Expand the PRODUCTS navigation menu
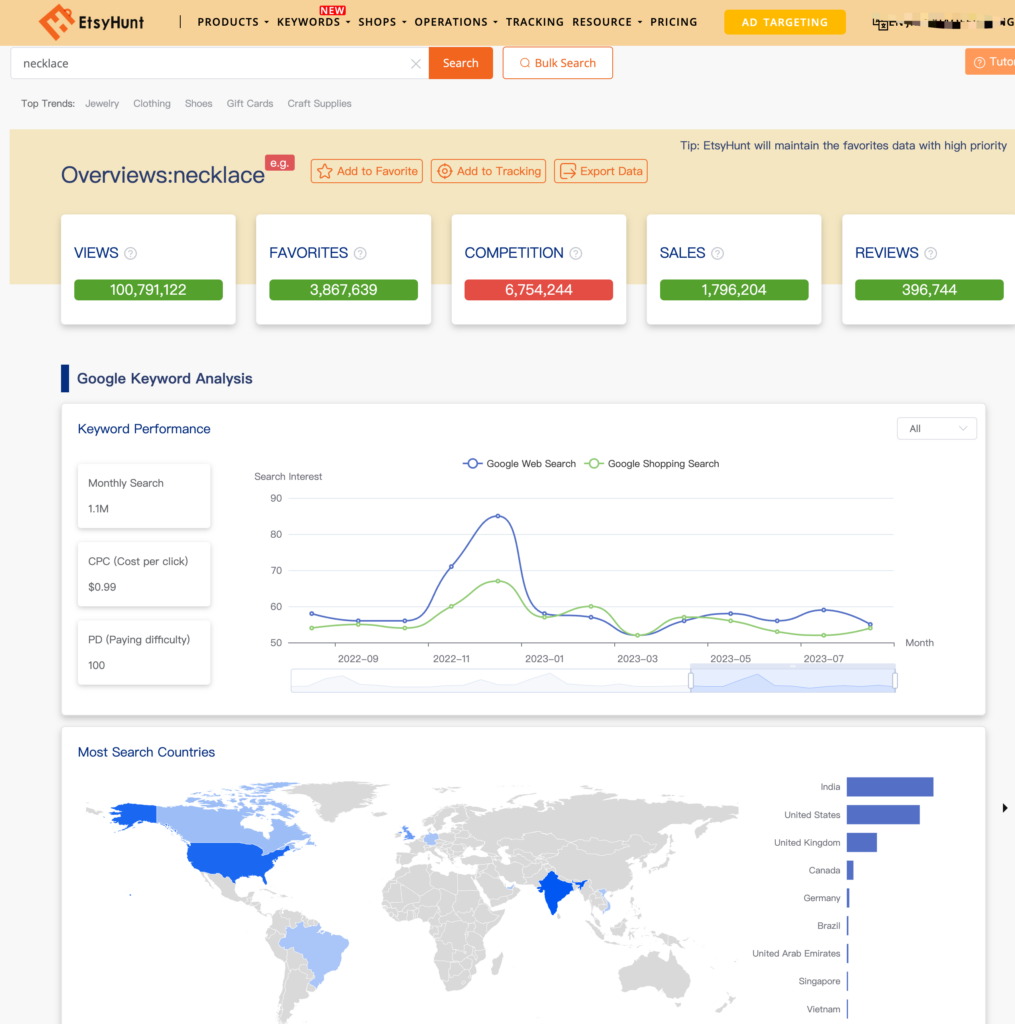This screenshot has height=1024, width=1015. click(233, 22)
